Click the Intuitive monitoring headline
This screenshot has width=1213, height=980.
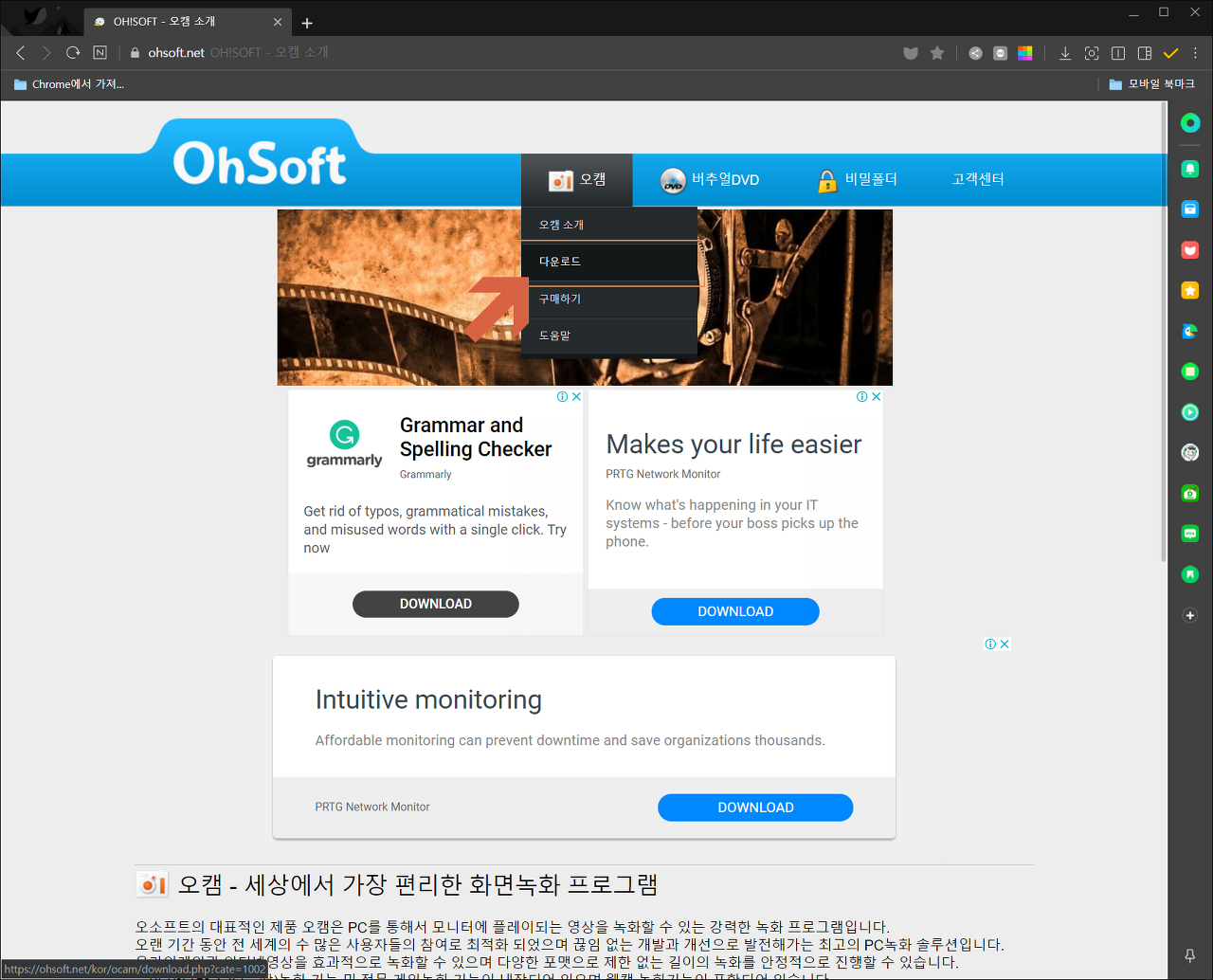[428, 699]
